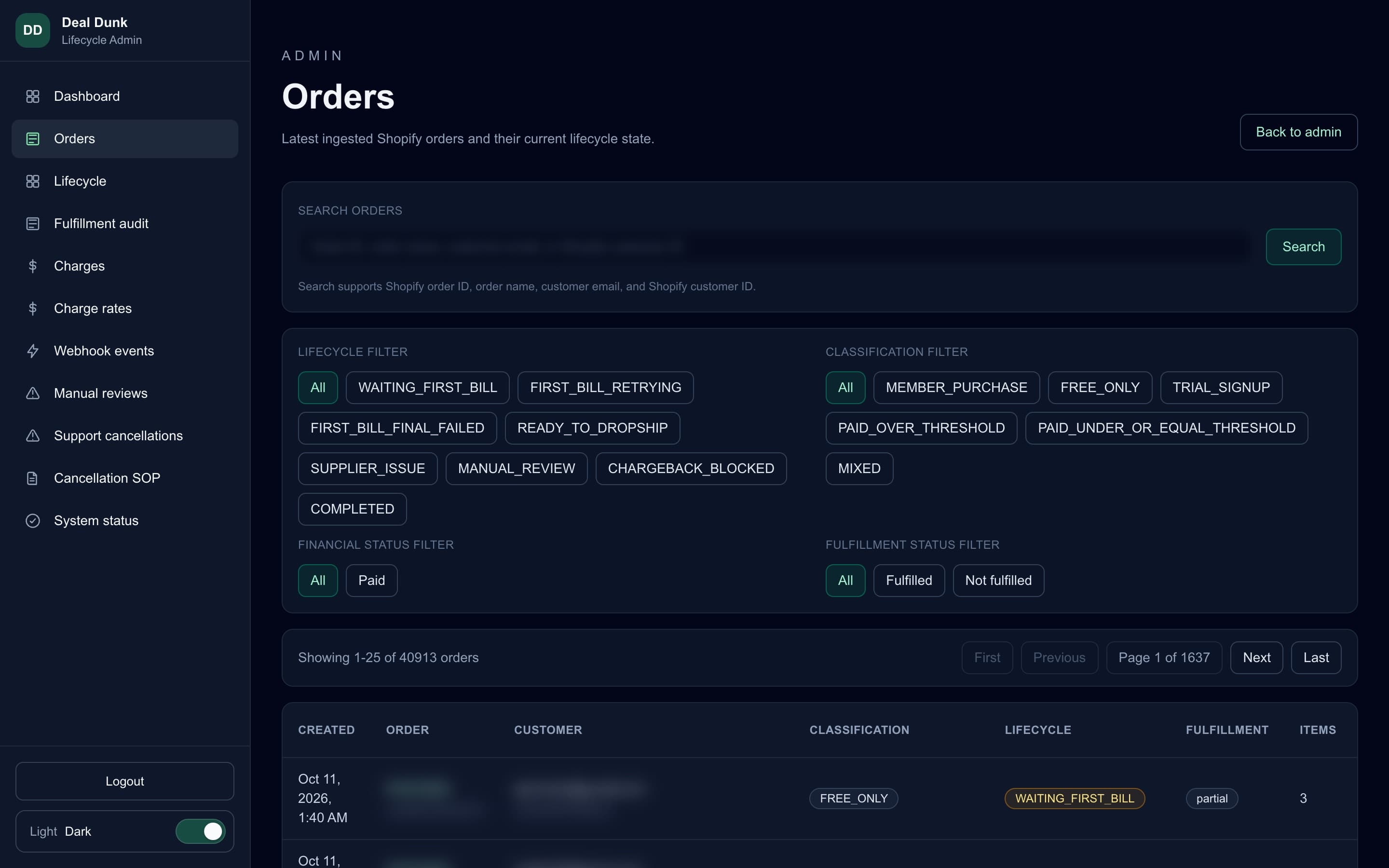Screen dimensions: 1389x868
Task: Go to Manual reviews section
Action: tap(124, 394)
